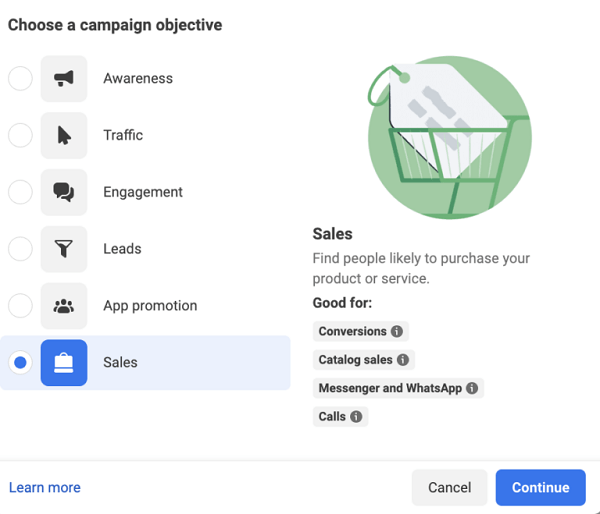This screenshot has height=514, width=600.
Task: Select the Awareness radio button
Action: tap(20, 79)
